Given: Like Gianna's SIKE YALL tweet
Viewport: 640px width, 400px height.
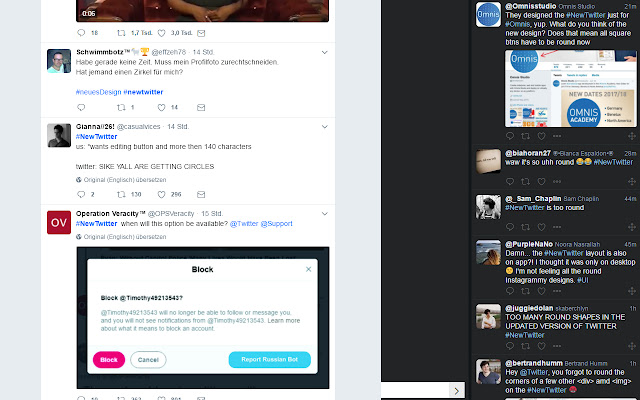Looking at the screenshot, I should [161, 194].
